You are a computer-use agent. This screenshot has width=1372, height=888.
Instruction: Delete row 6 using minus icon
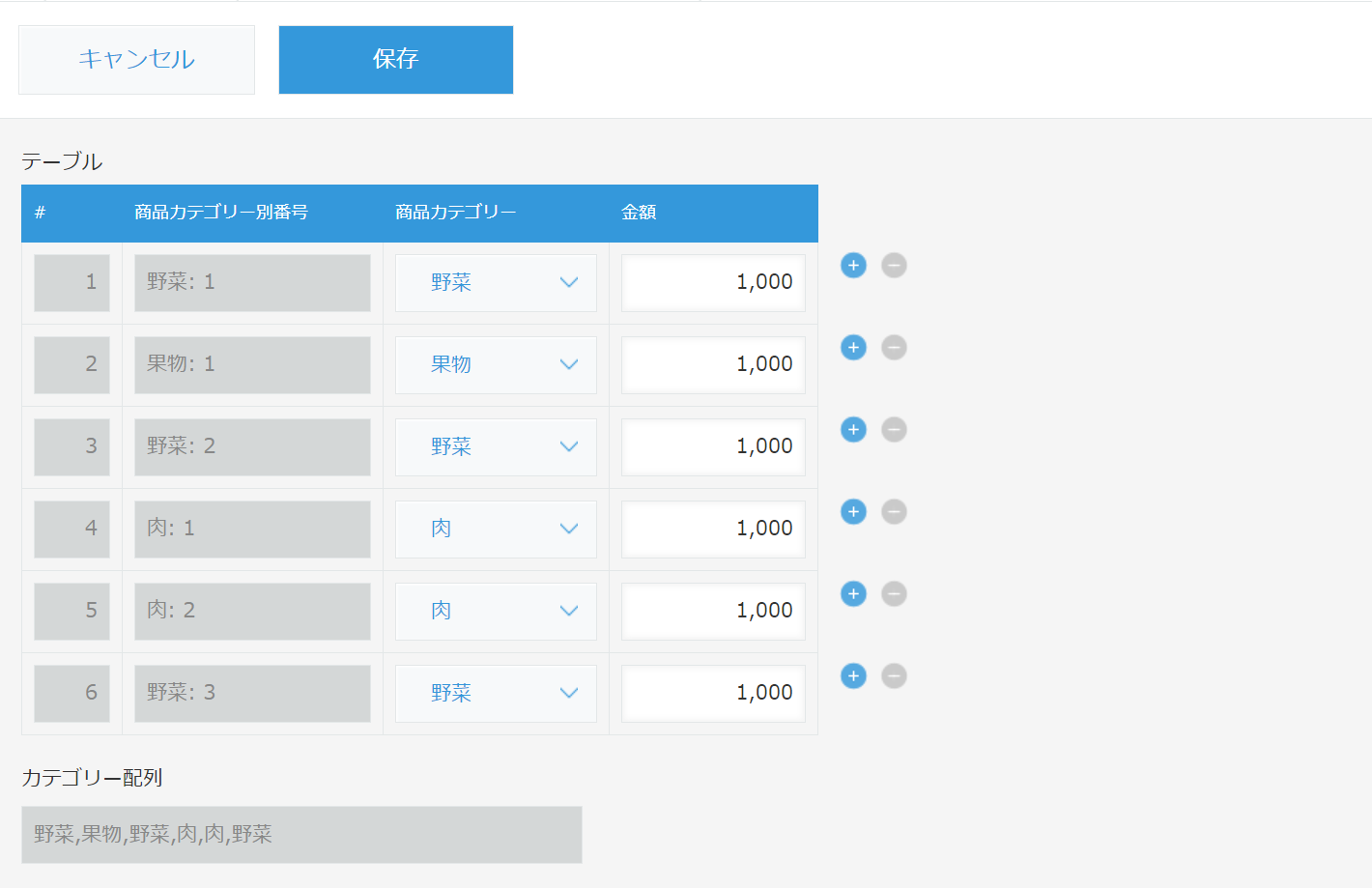(894, 675)
